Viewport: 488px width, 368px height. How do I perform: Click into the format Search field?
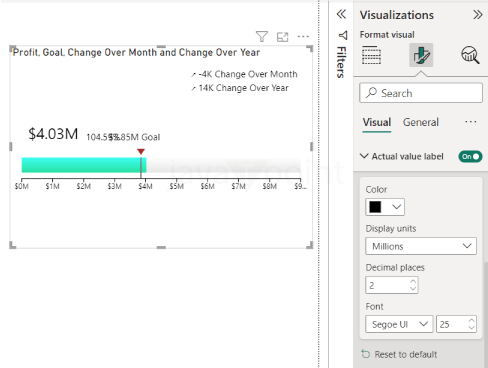coord(421,93)
